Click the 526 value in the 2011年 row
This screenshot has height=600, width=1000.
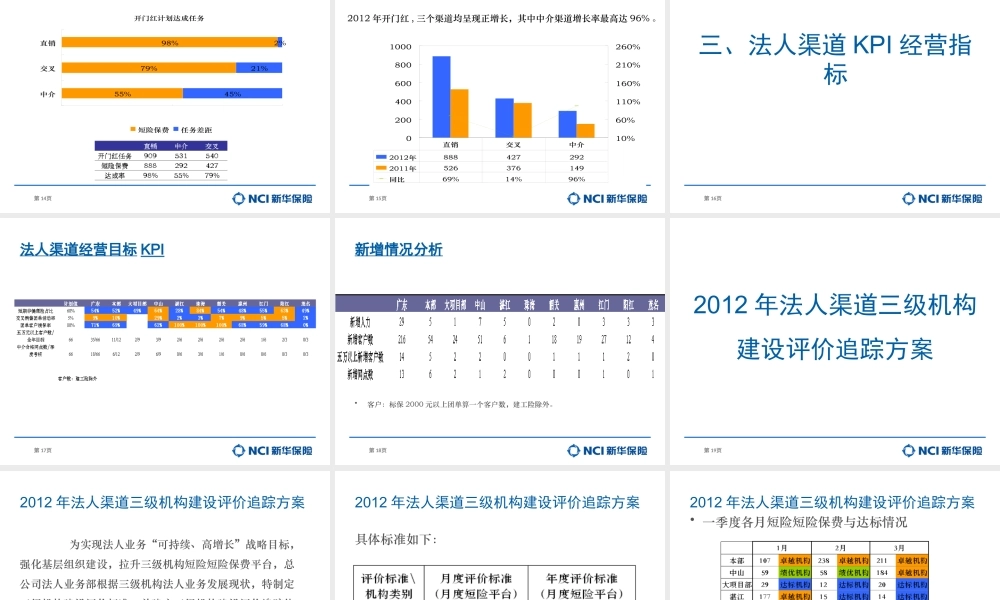tap(451, 168)
